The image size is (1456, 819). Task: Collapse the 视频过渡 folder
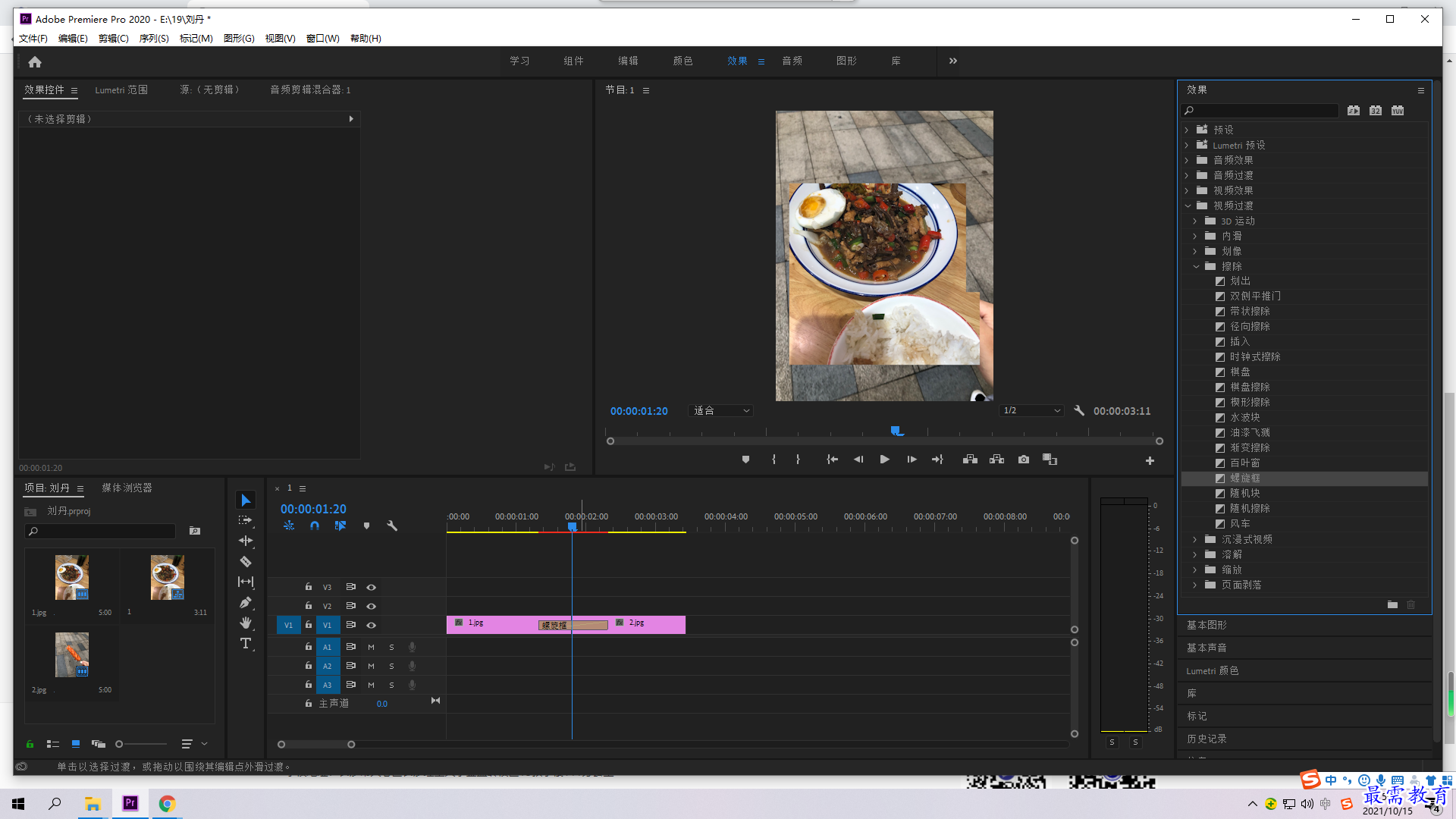pyautogui.click(x=1188, y=206)
